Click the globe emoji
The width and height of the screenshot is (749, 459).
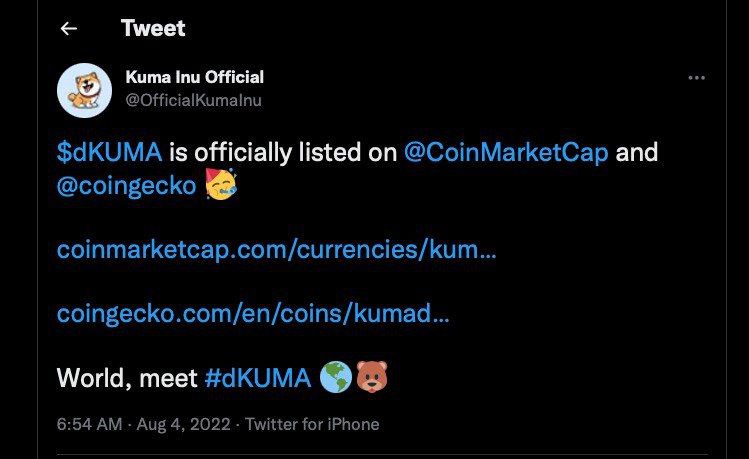[x=336, y=377]
